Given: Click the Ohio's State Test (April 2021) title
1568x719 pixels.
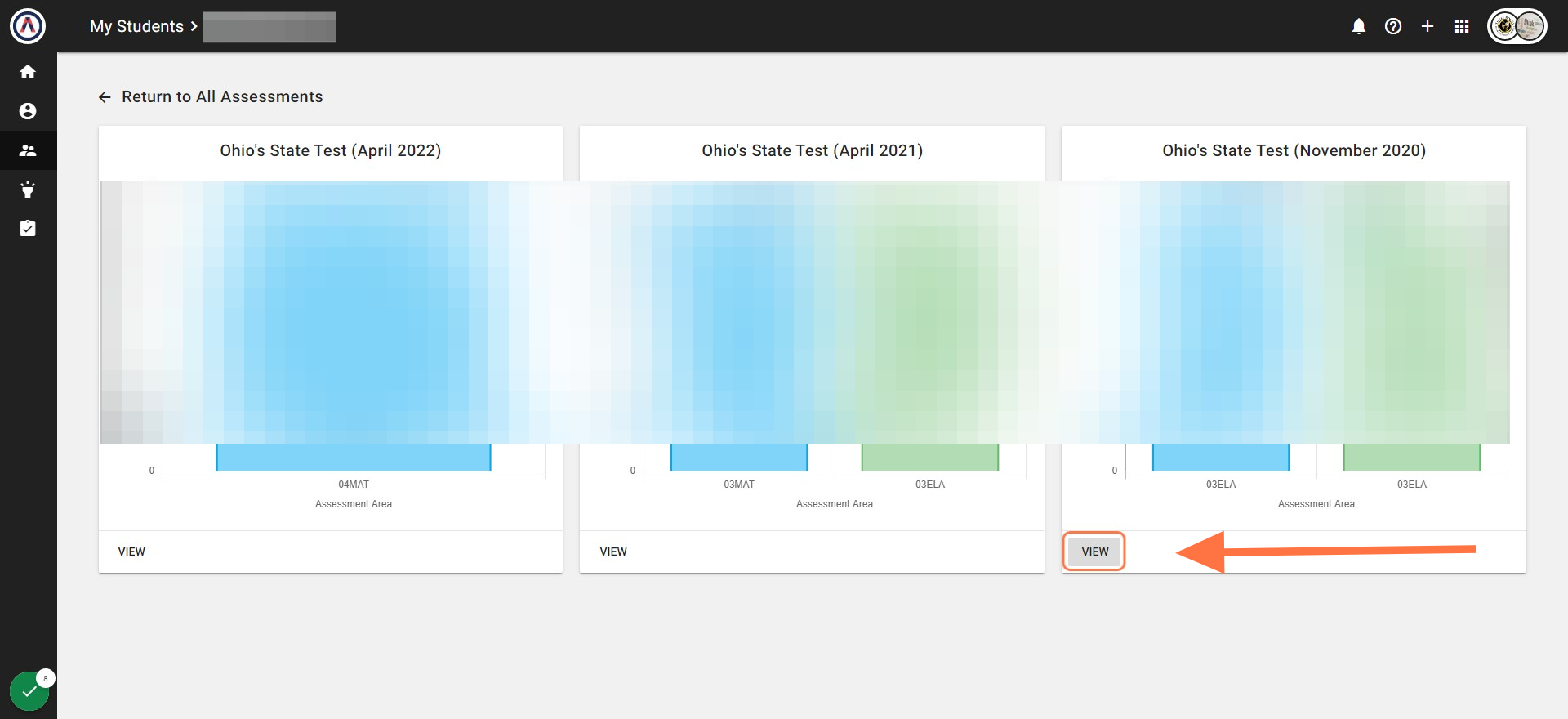Looking at the screenshot, I should coord(813,150).
